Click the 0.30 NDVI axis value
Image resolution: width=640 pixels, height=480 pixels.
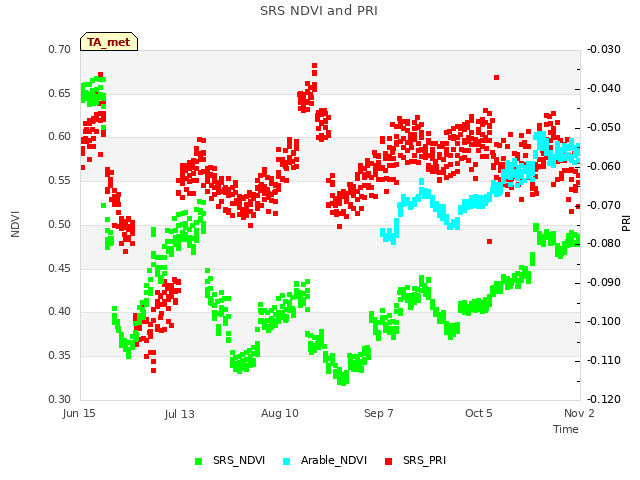click(x=60, y=399)
